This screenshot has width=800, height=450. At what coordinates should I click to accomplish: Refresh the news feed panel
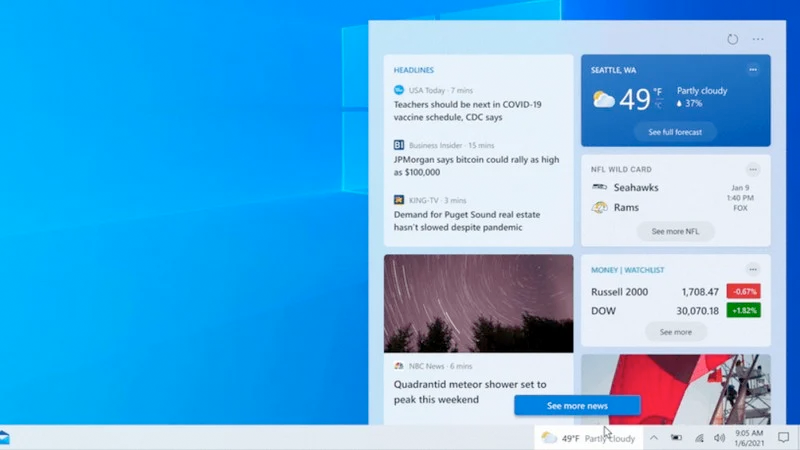[732, 39]
